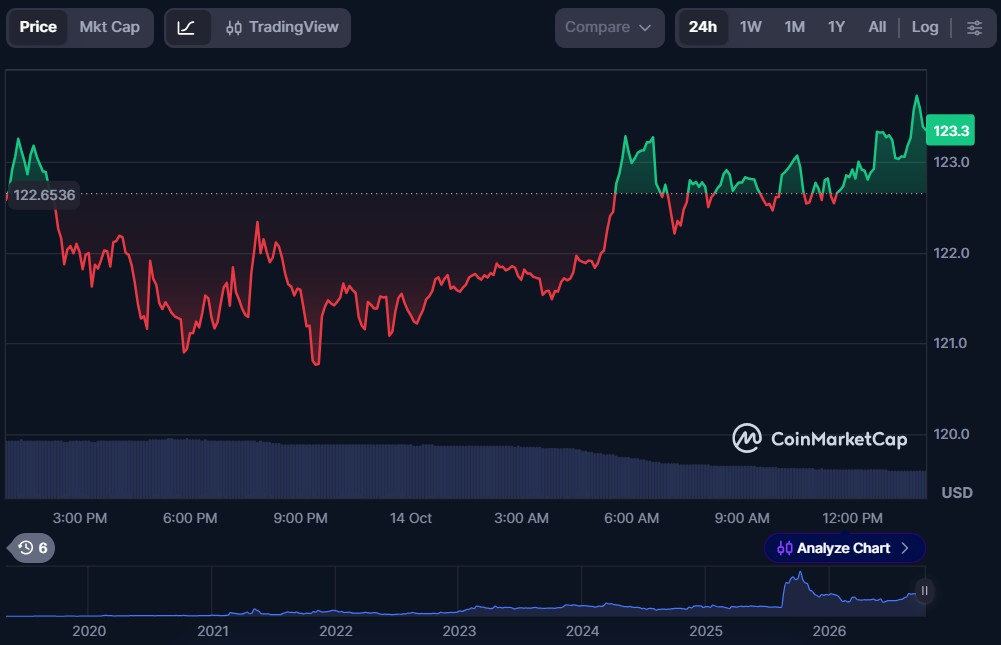
Task: Click the range slider pause handle
Action: pos(924,591)
